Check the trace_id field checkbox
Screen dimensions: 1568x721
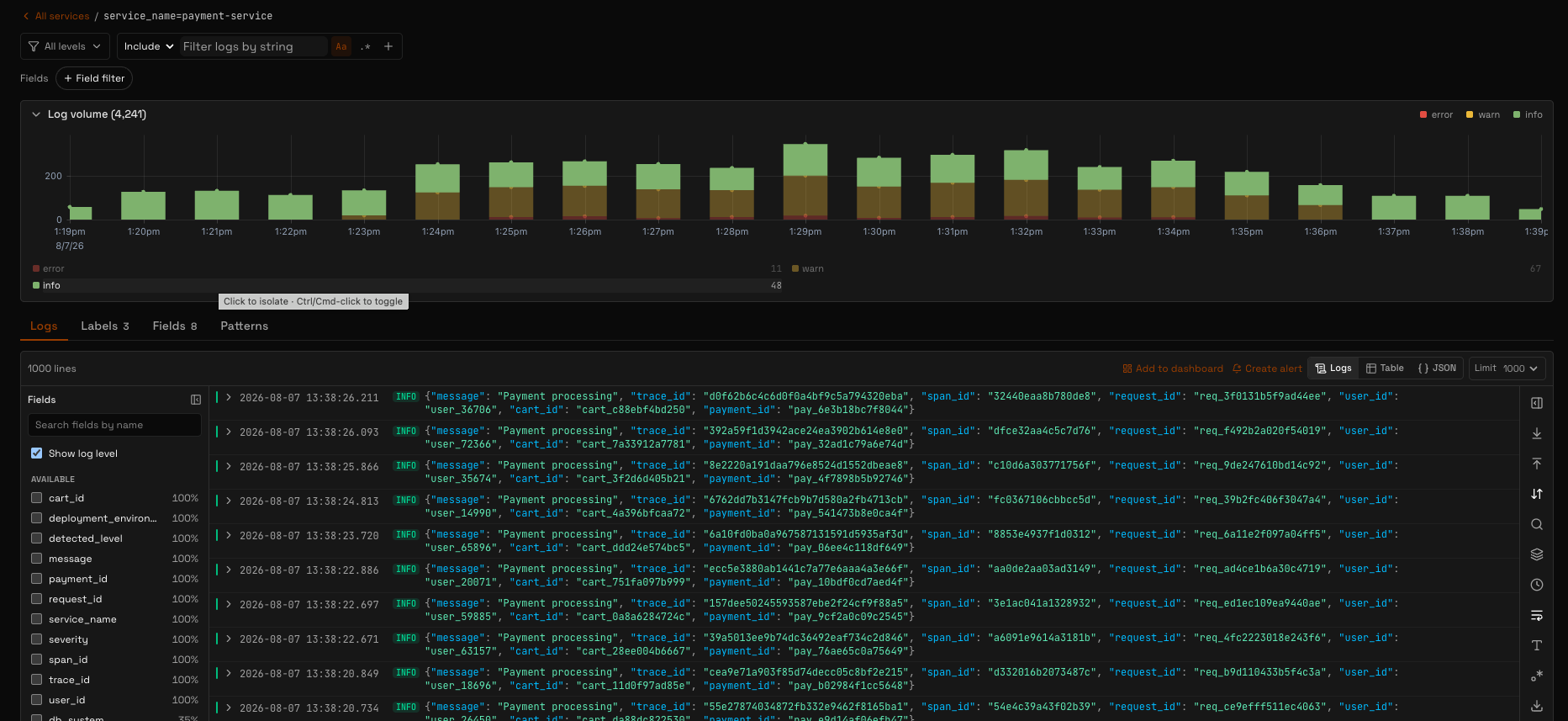pyautogui.click(x=37, y=680)
